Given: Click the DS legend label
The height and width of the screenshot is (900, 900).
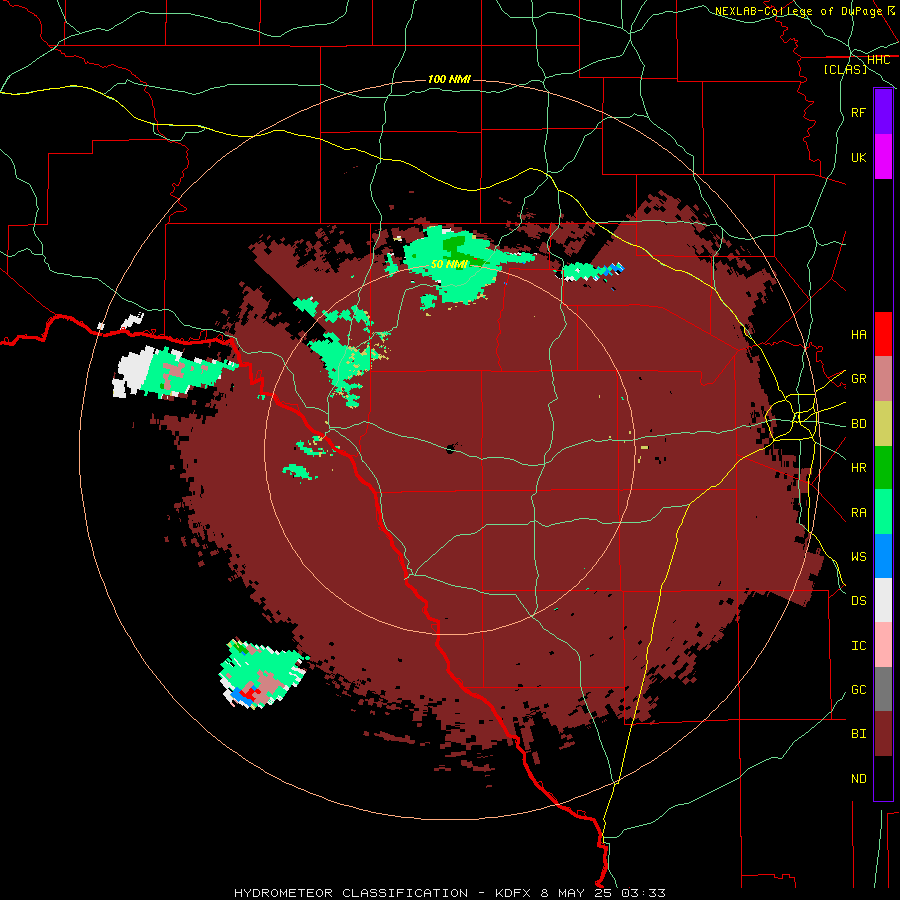Looking at the screenshot, I should click(859, 600).
